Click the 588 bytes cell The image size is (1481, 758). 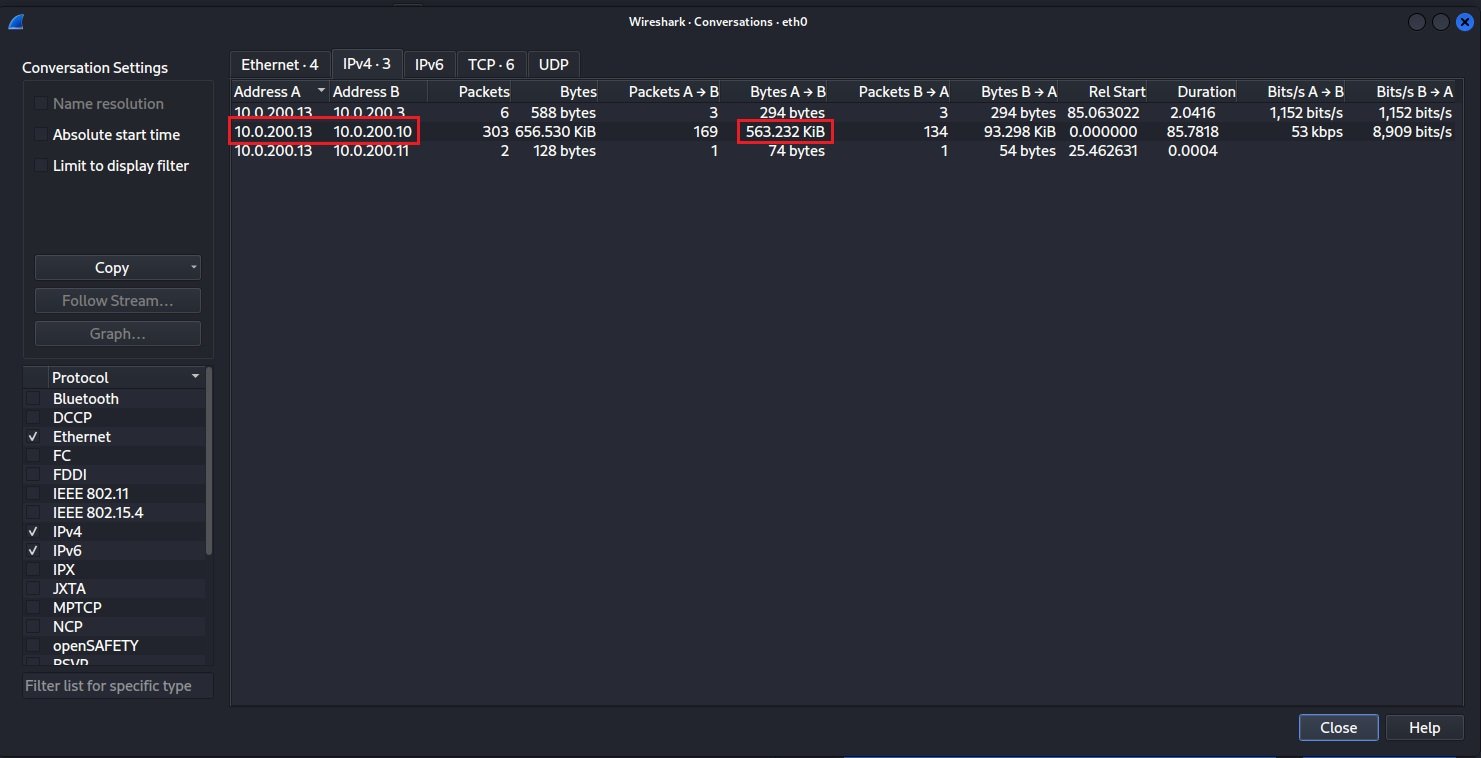click(562, 113)
